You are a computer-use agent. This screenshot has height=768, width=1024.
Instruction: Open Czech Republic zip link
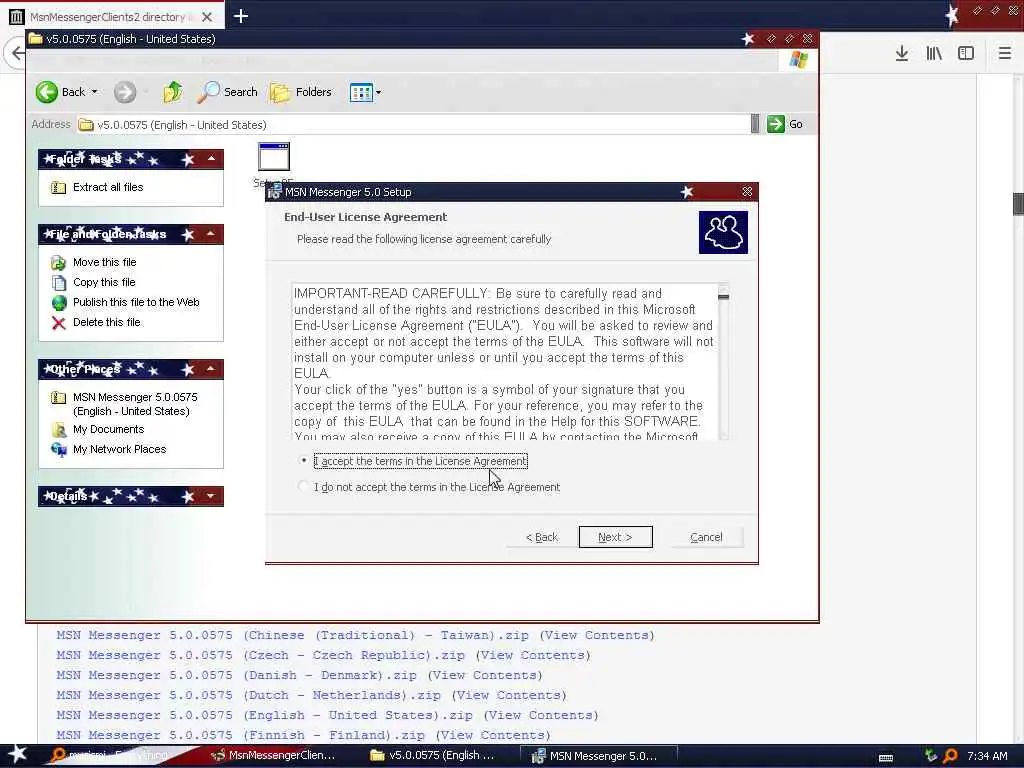click(261, 655)
